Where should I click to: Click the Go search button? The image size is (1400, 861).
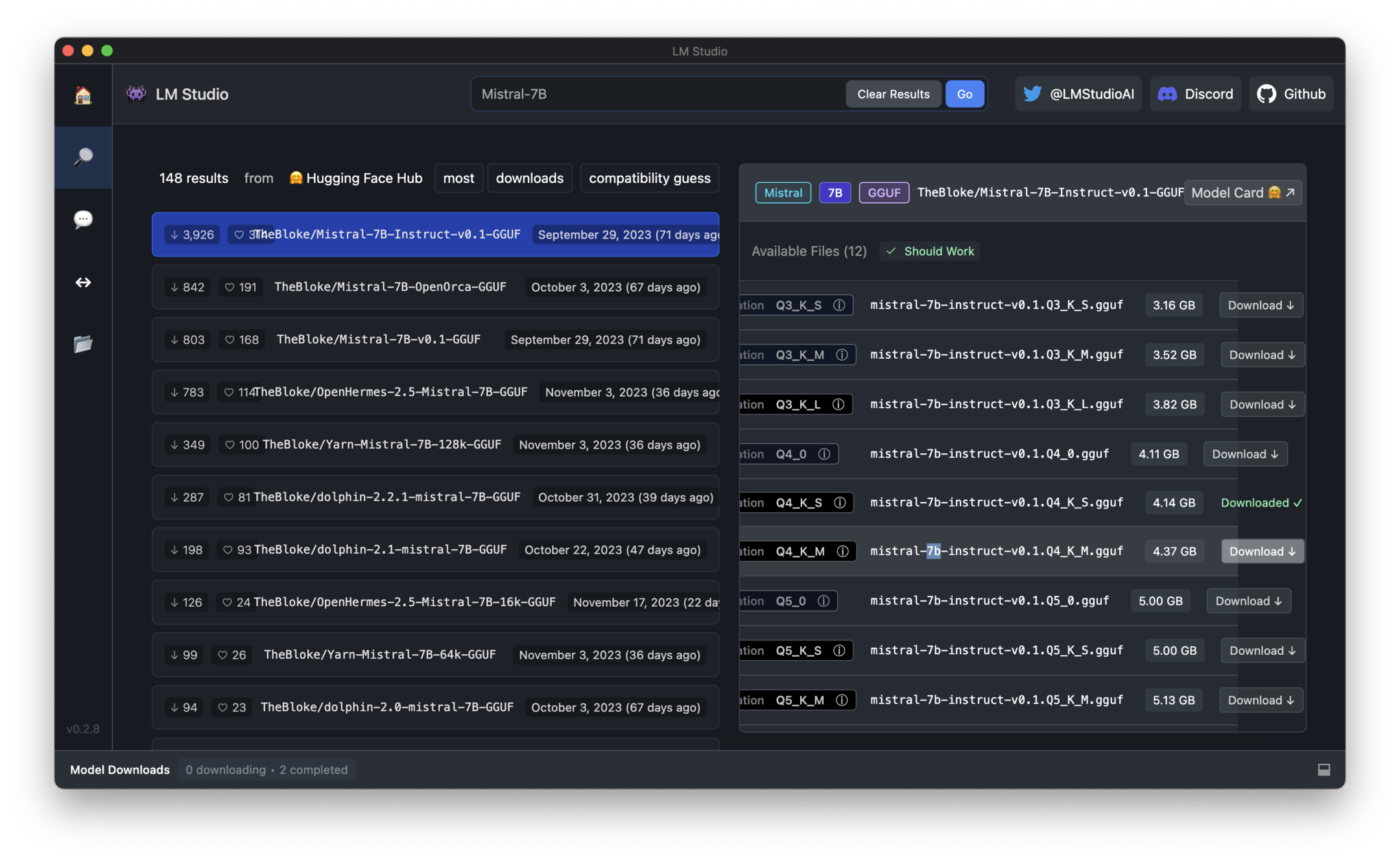tap(964, 94)
